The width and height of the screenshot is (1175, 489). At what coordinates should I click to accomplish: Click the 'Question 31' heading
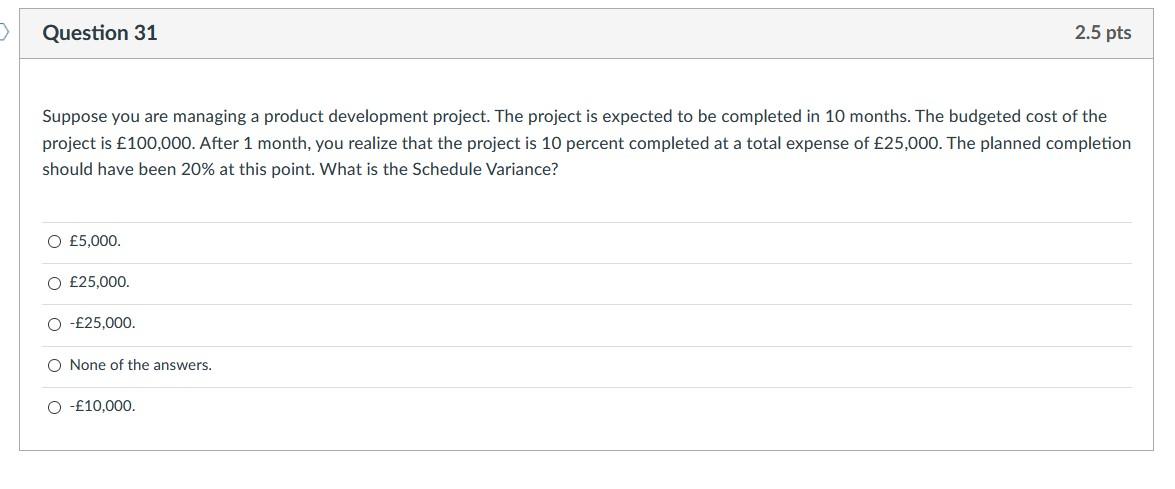tap(100, 33)
